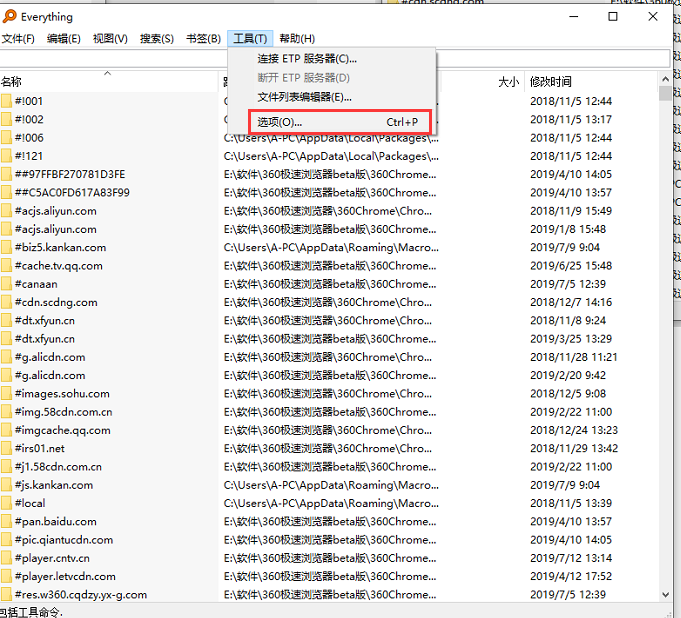Select the folder icon of #player.letvcdn.com
The image size is (681, 618).
6,576
